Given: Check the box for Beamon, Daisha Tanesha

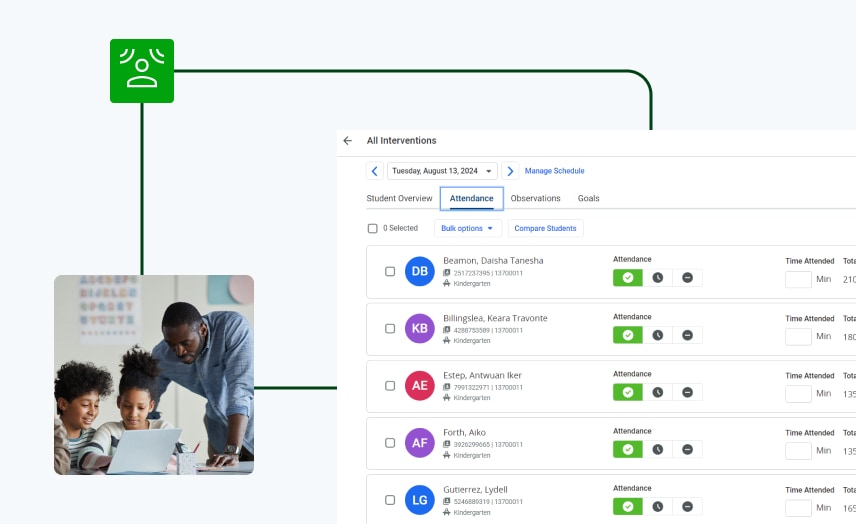Looking at the screenshot, I should tap(390, 271).
